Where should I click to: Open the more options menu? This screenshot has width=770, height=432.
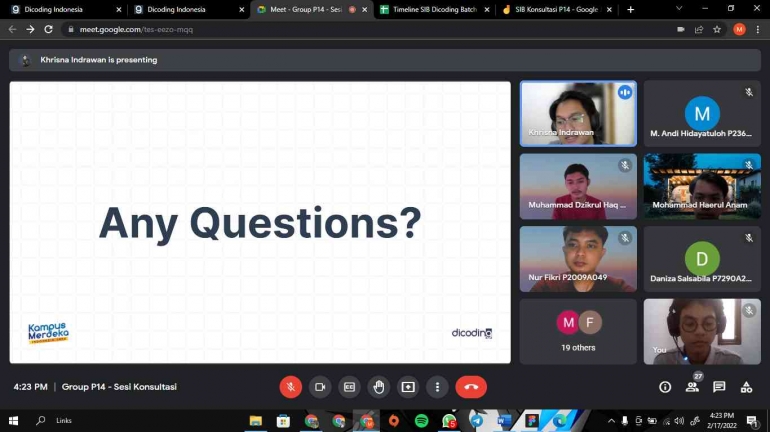(x=437, y=387)
